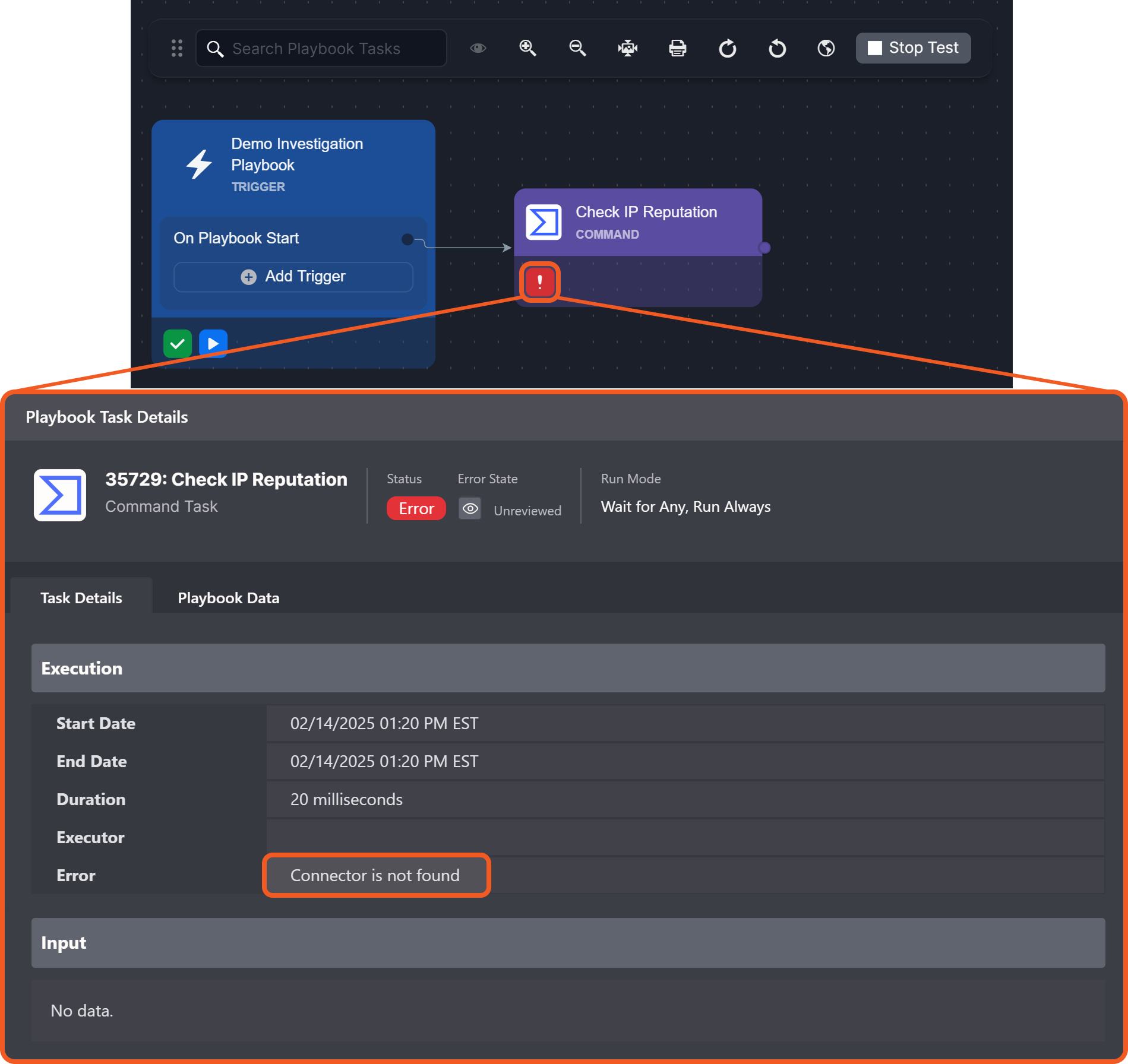1128x1064 pixels.
Task: Click the zoom in magnifier icon
Action: click(x=527, y=48)
